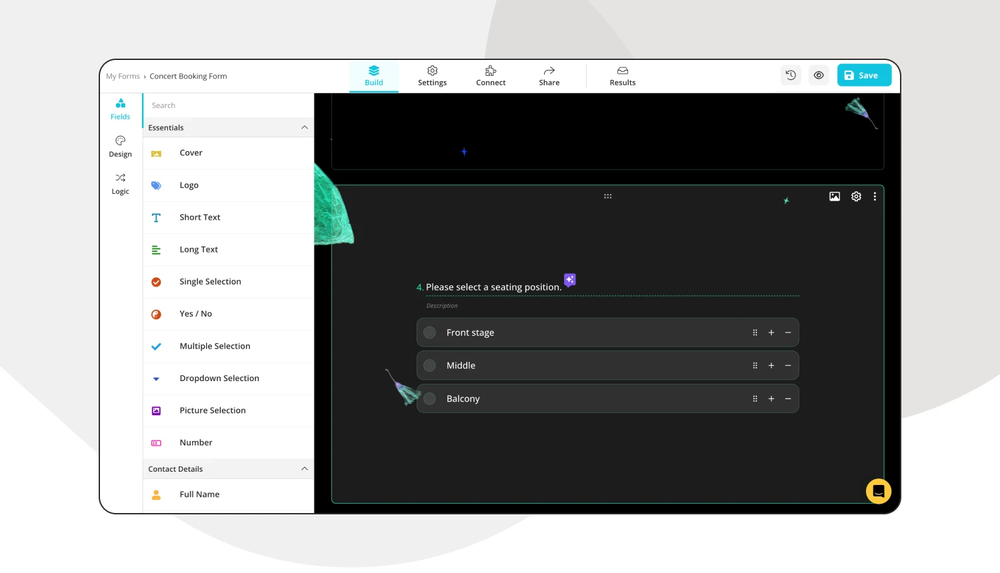This screenshot has height=573, width=1000.
Task: Select the Front stage radio button
Action: 430,333
